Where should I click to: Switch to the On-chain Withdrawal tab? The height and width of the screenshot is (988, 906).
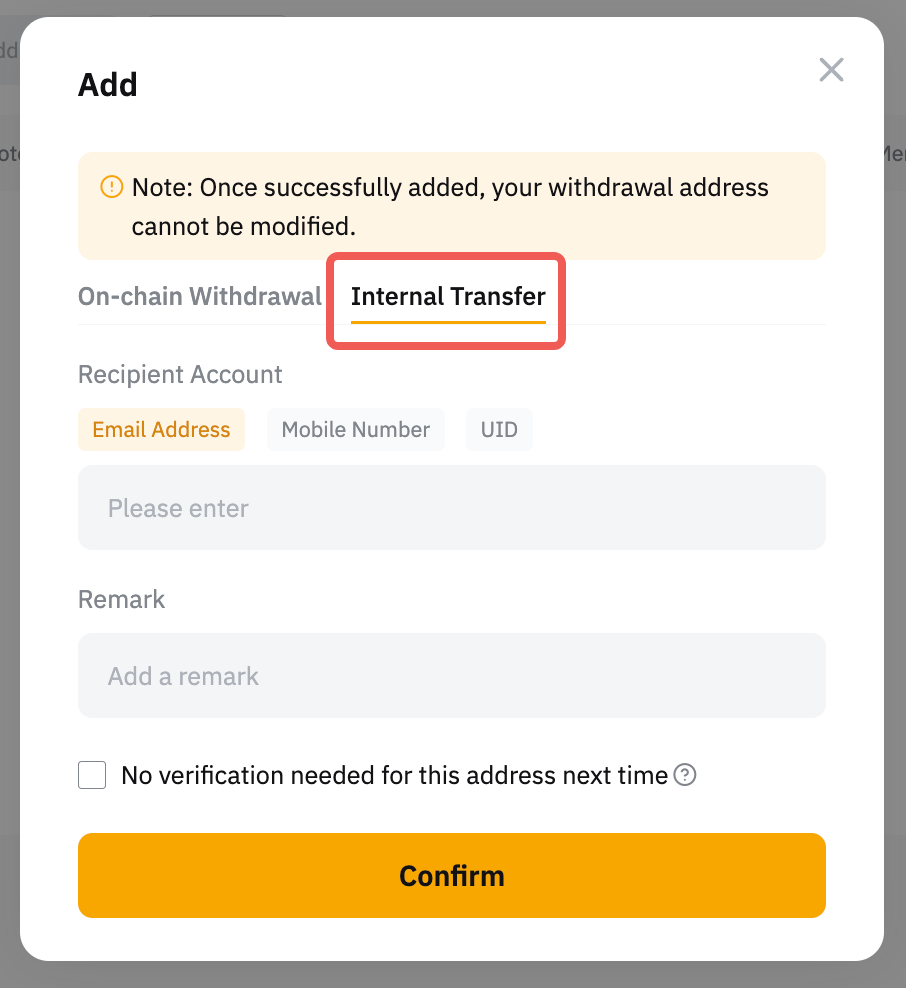pos(200,296)
